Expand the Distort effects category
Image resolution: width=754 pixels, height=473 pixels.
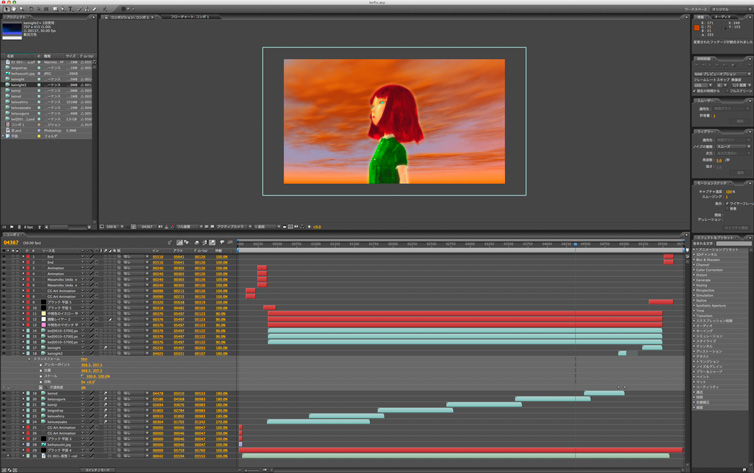click(694, 275)
